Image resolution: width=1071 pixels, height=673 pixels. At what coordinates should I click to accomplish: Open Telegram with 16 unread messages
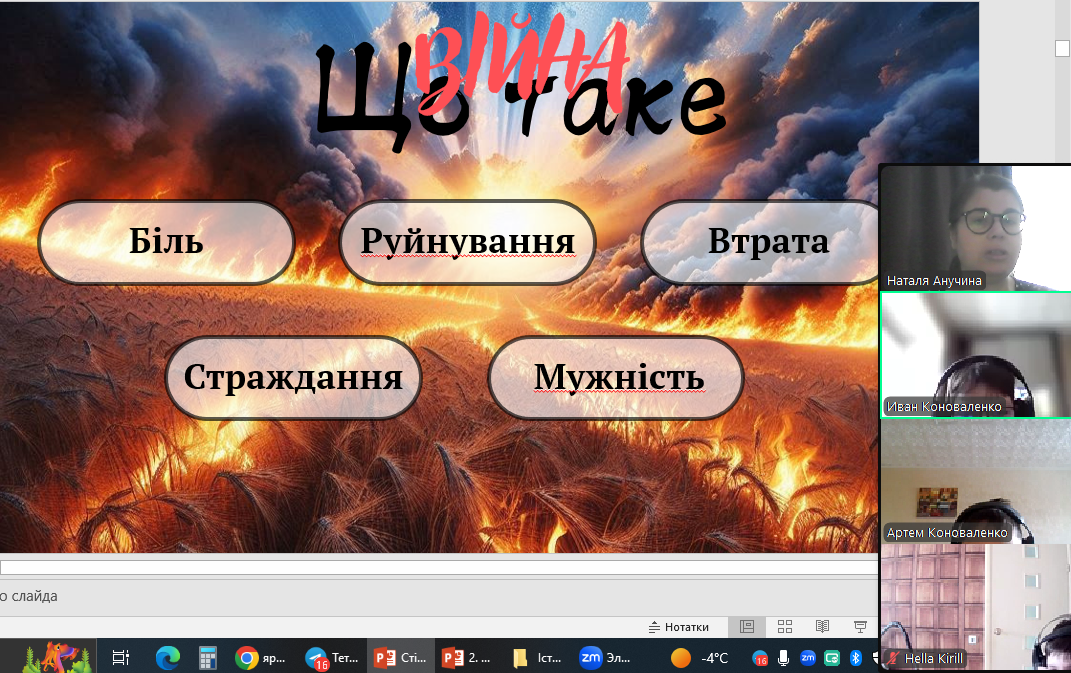pyautogui.click(x=332, y=657)
